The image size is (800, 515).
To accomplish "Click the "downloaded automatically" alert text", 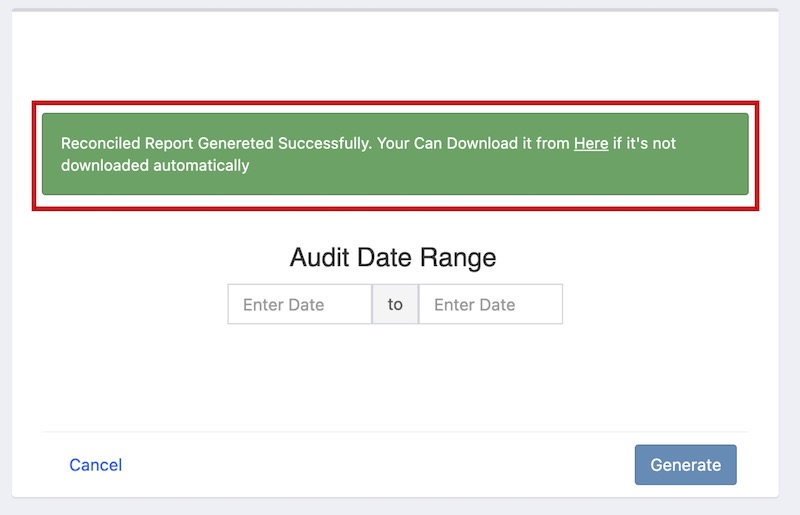I will pos(155,166).
